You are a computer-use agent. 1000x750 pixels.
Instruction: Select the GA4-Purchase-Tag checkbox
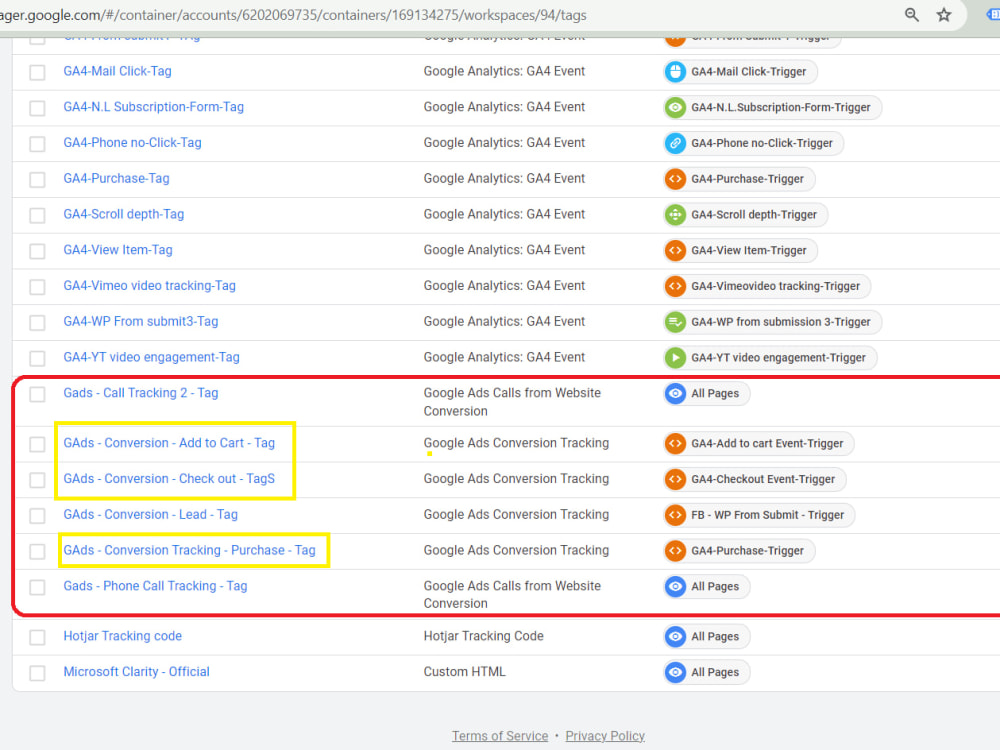pos(38,179)
